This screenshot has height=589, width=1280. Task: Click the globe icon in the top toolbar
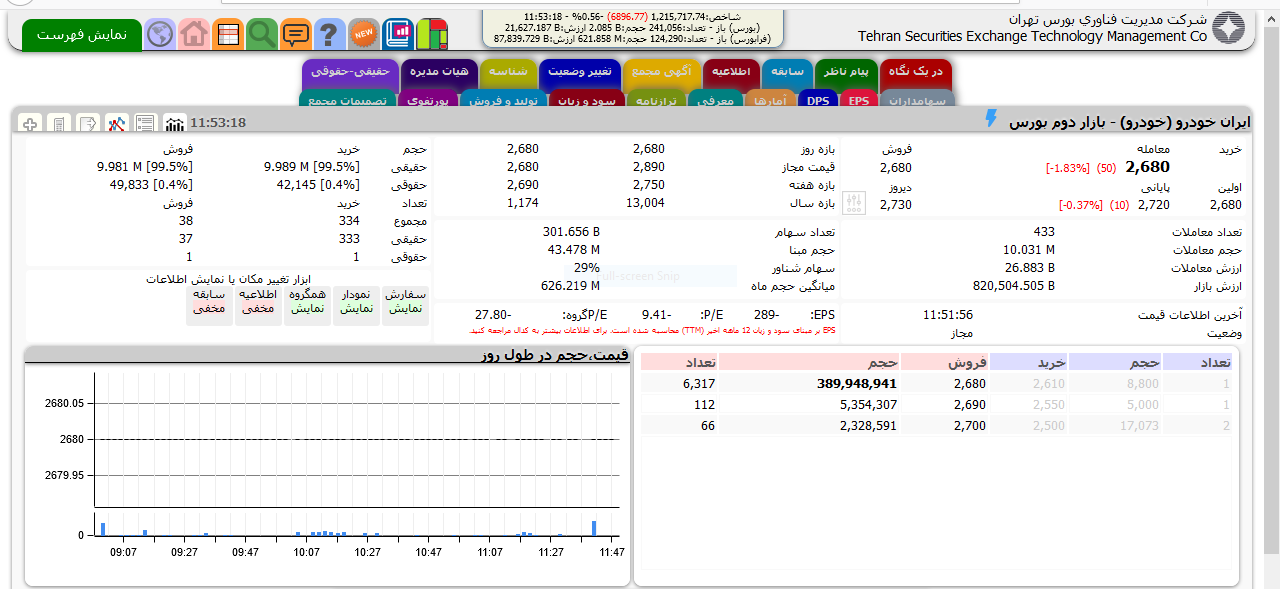(x=160, y=34)
